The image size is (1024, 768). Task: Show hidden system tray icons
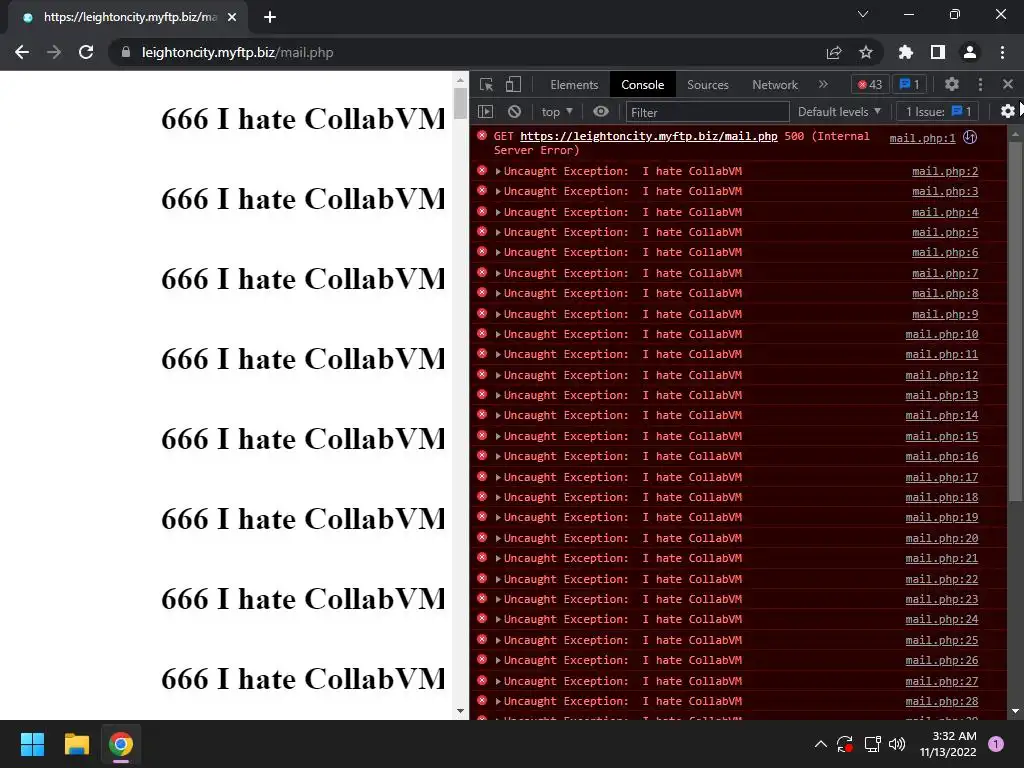click(x=821, y=744)
